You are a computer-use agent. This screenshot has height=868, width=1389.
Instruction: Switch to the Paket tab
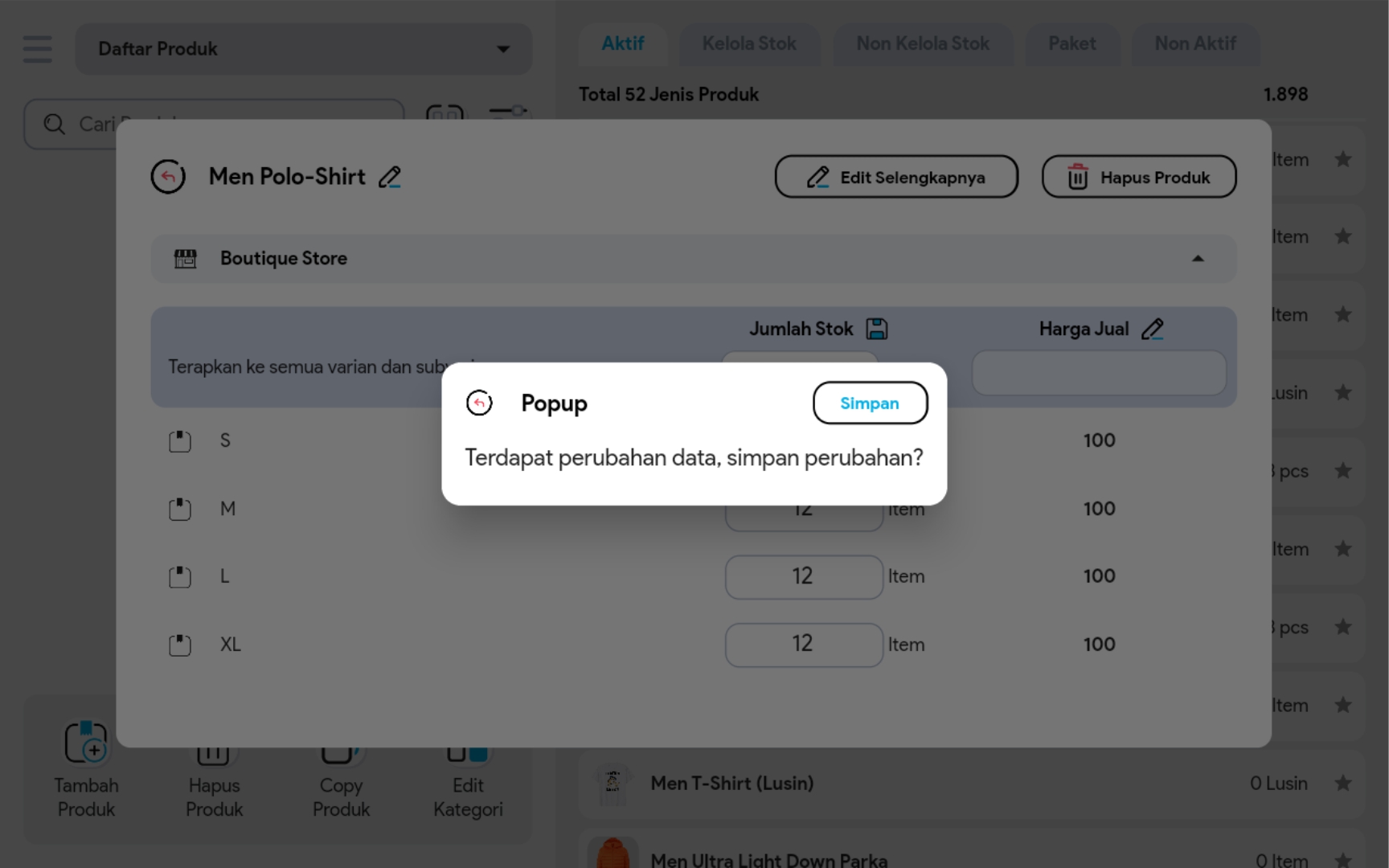pyautogui.click(x=1071, y=44)
